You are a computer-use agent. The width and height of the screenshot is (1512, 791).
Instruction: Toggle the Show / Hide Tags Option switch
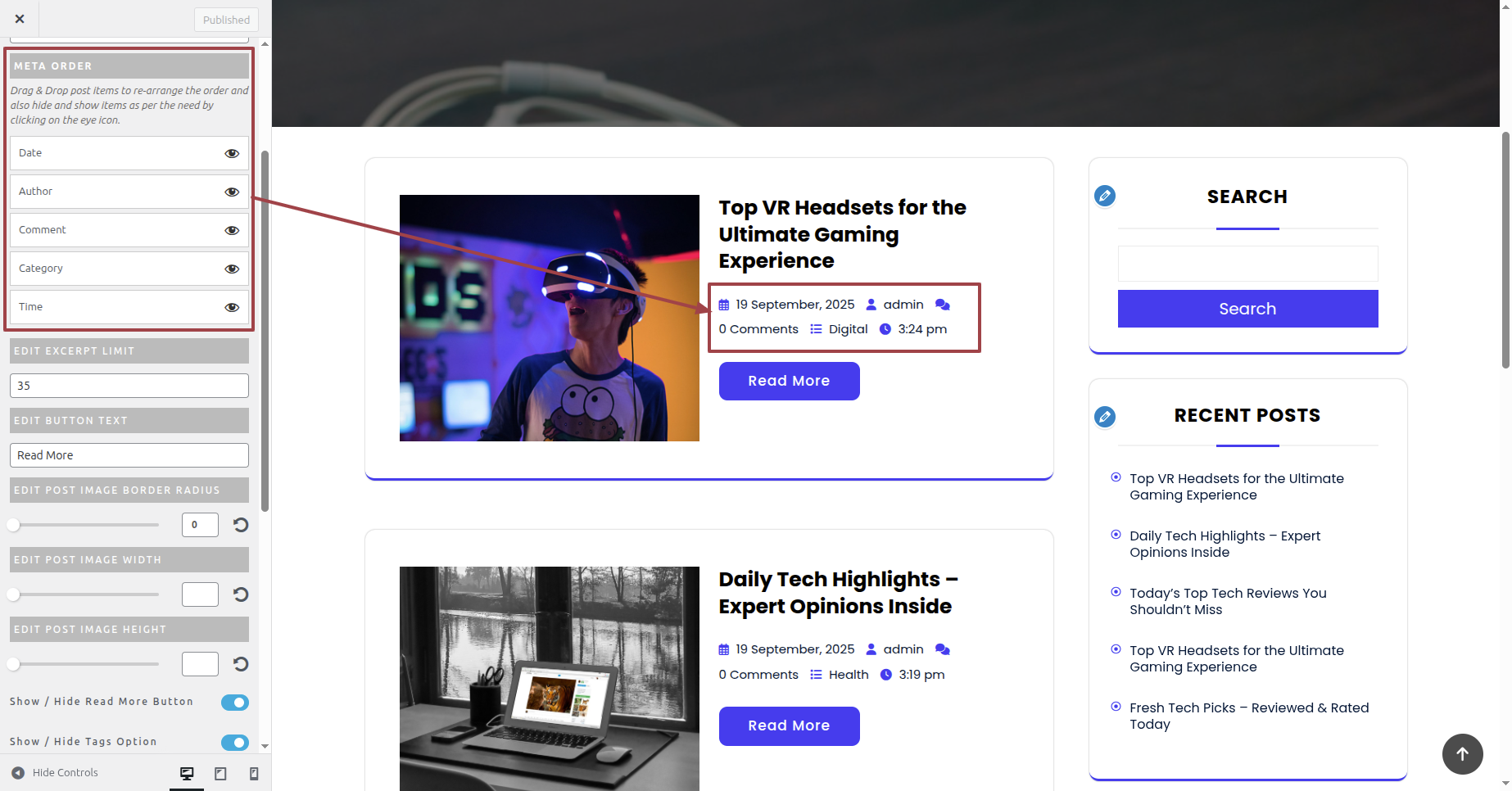tap(235, 743)
